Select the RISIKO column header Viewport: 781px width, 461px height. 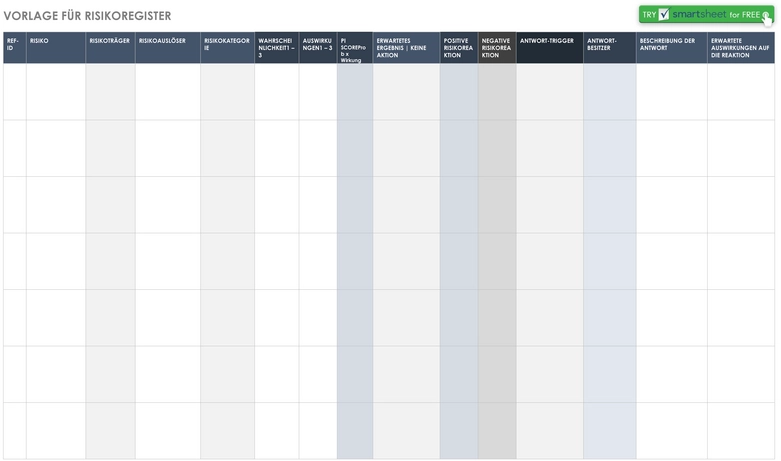[56, 48]
